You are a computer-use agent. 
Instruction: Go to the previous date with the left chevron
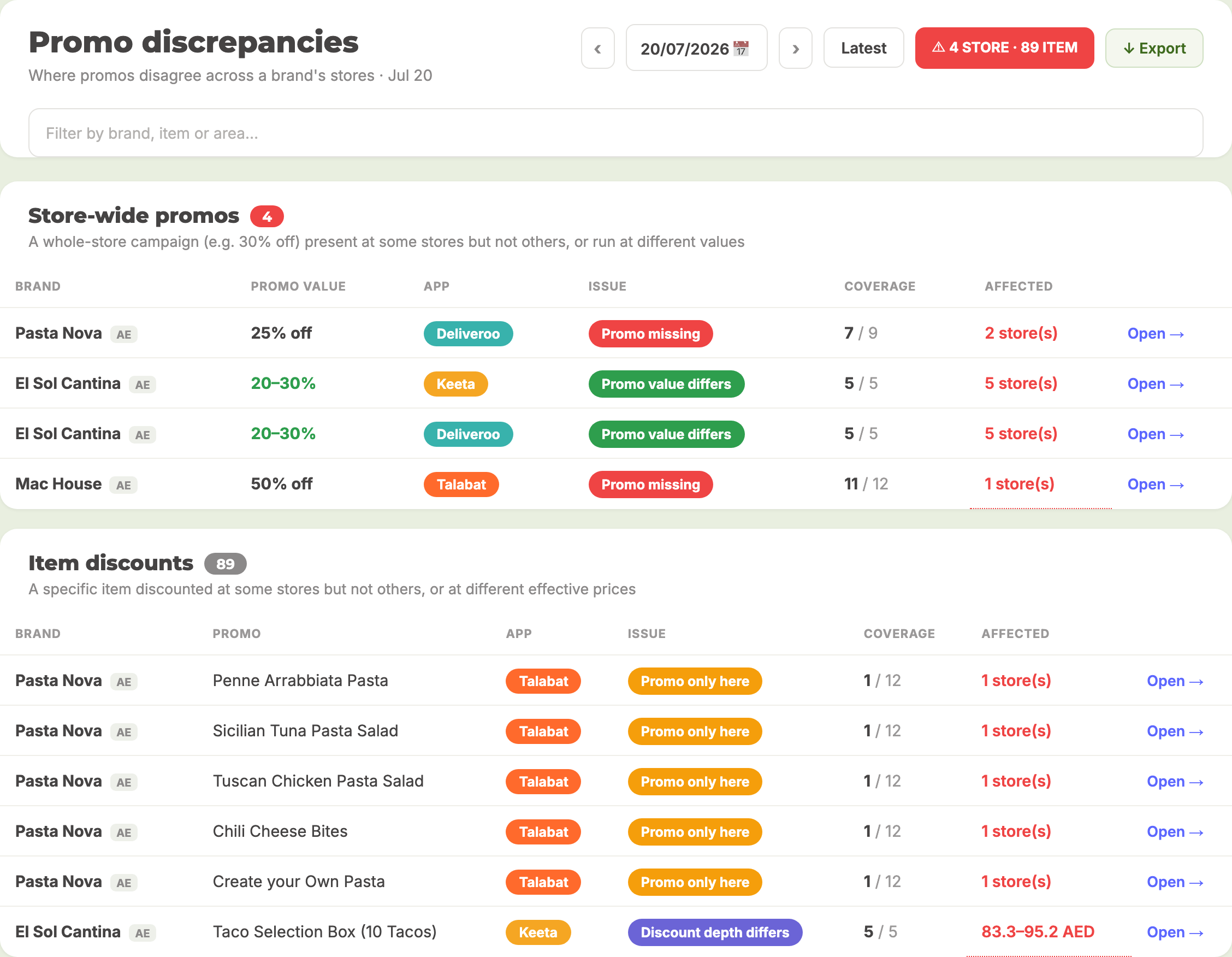pos(597,49)
